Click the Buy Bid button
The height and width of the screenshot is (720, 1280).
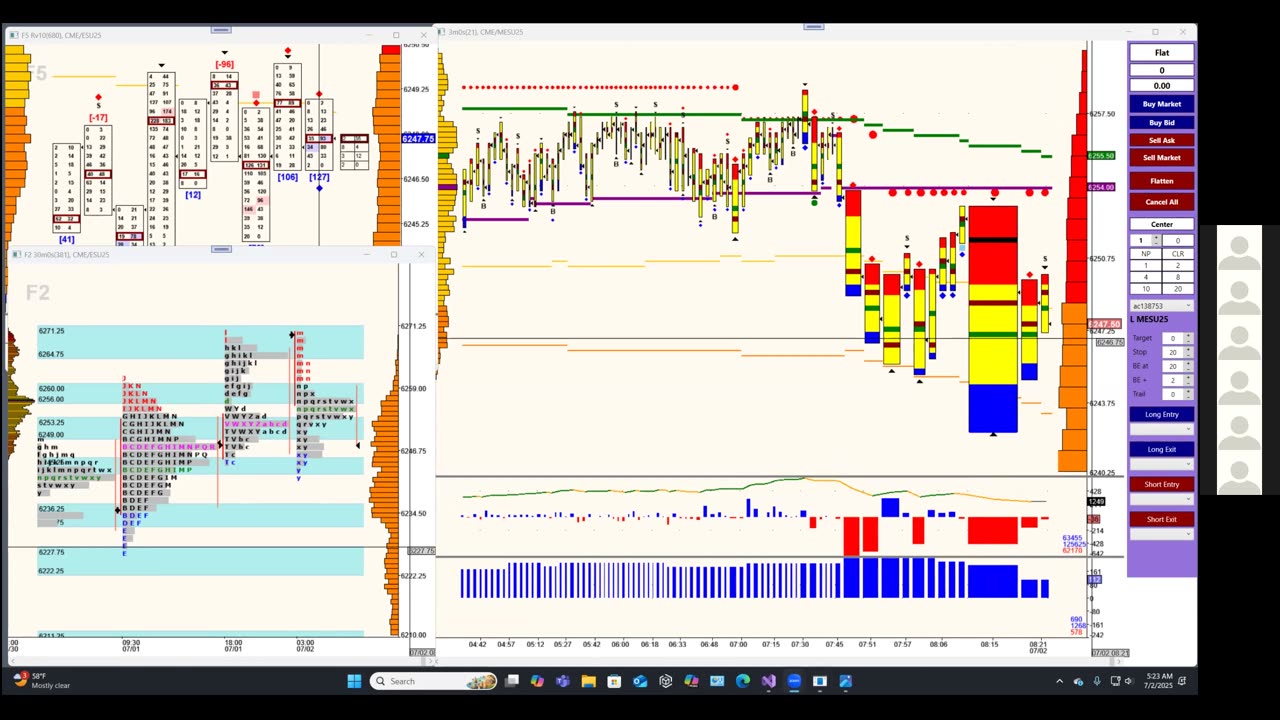(x=1162, y=123)
